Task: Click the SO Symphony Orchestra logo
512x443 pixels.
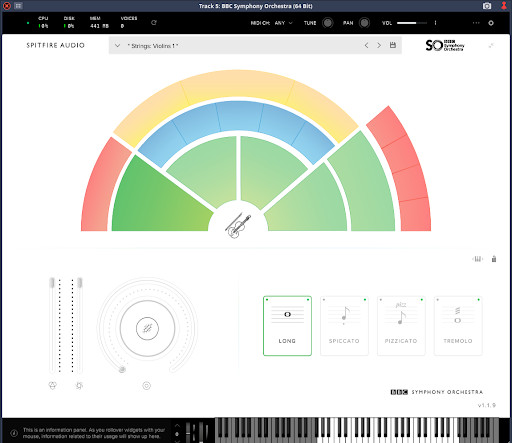Action: click(445, 45)
